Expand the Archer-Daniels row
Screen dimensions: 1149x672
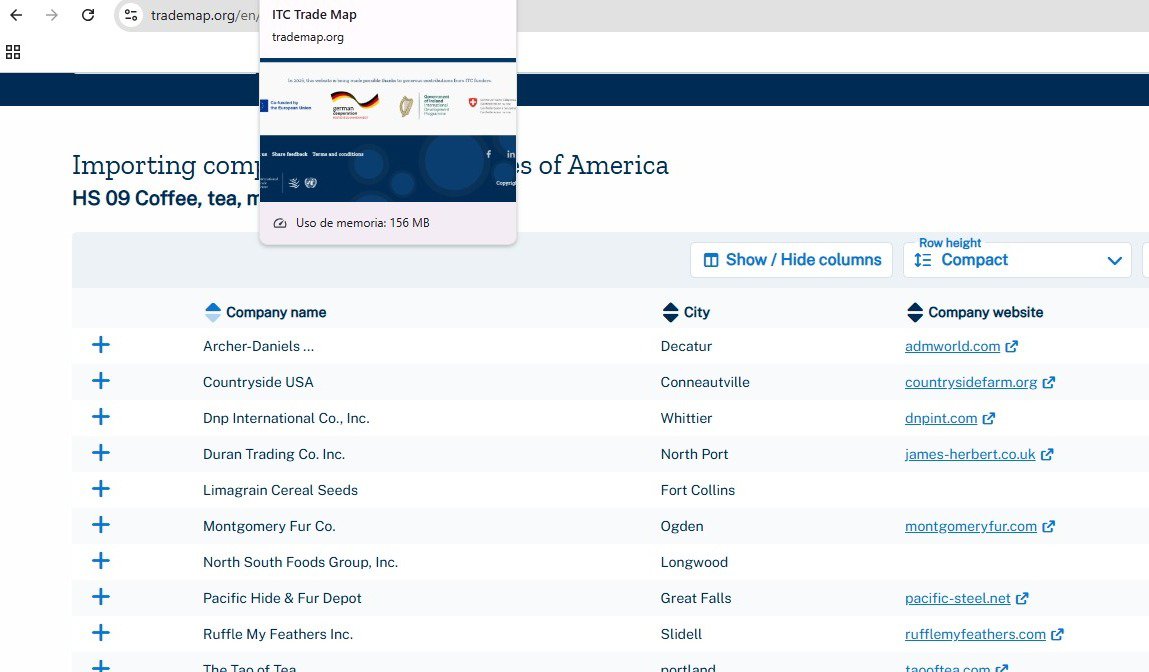[x=101, y=345]
